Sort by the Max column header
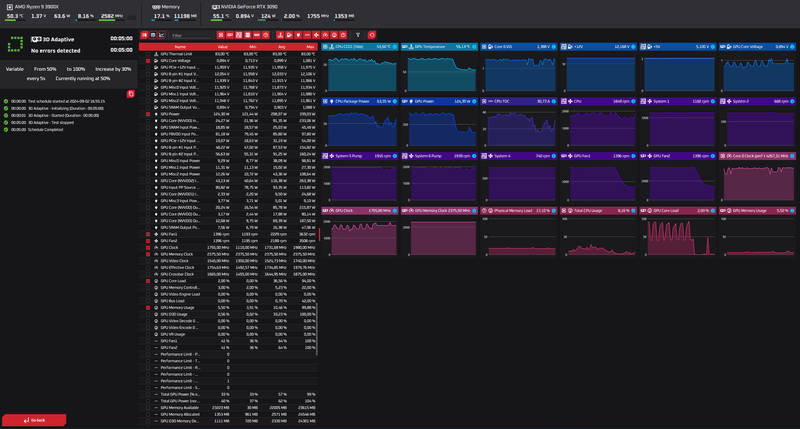The height and width of the screenshot is (429, 800). [x=310, y=47]
